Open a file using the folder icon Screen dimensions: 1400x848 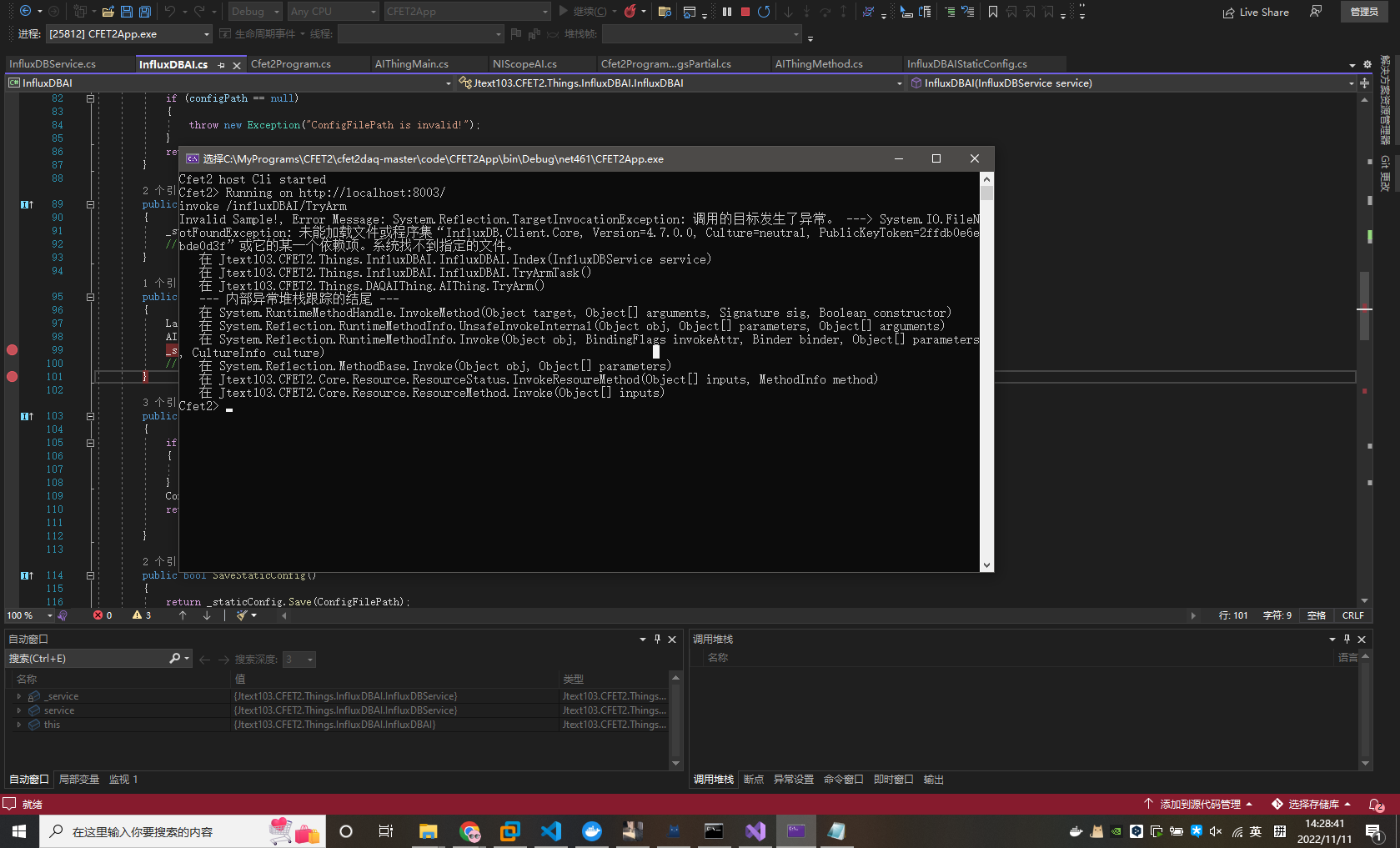[108, 12]
